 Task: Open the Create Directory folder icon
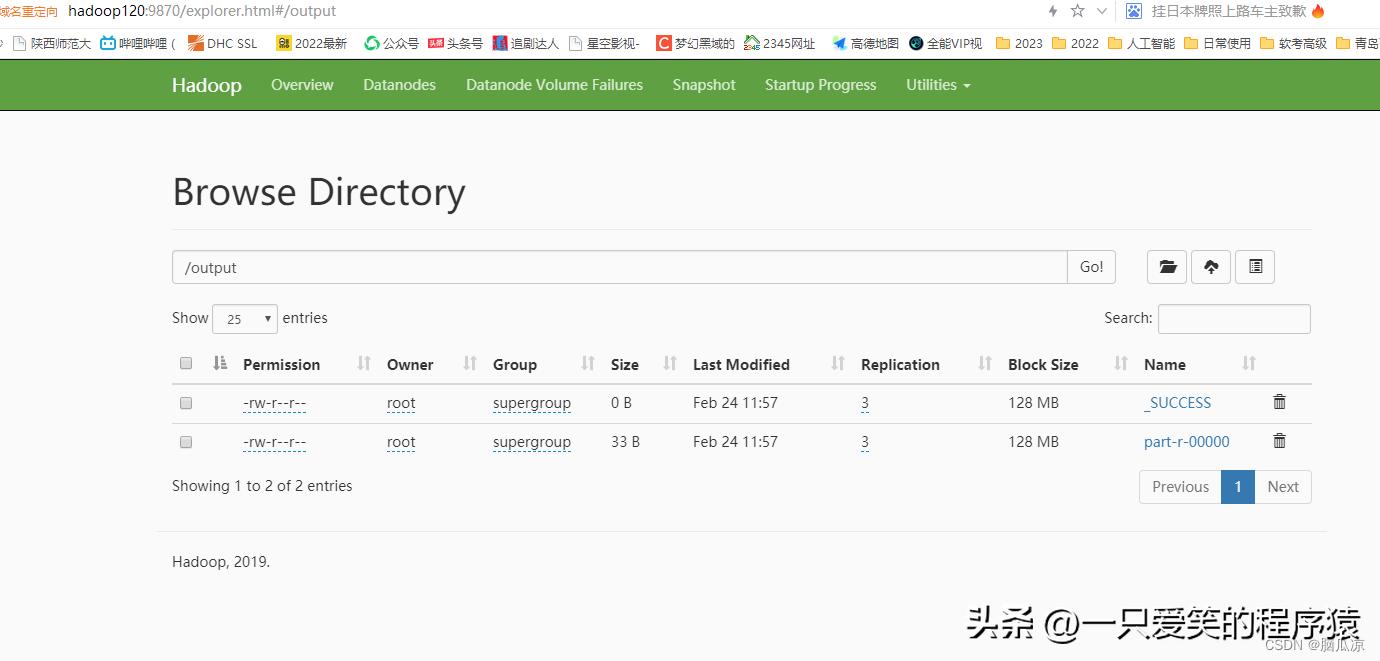[x=1166, y=267]
